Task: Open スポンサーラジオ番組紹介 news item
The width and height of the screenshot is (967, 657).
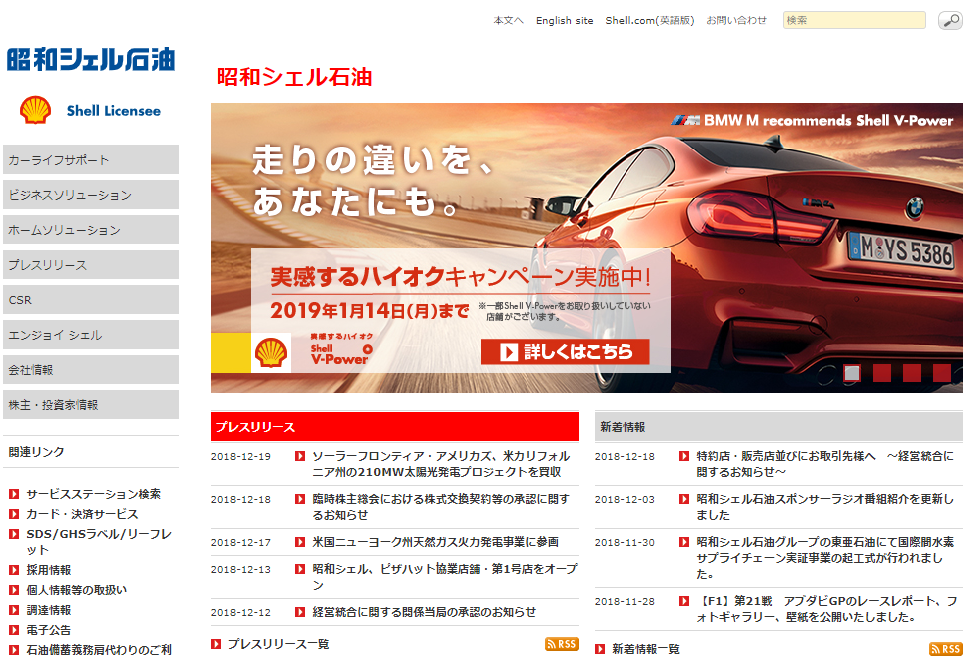Action: tap(825, 506)
